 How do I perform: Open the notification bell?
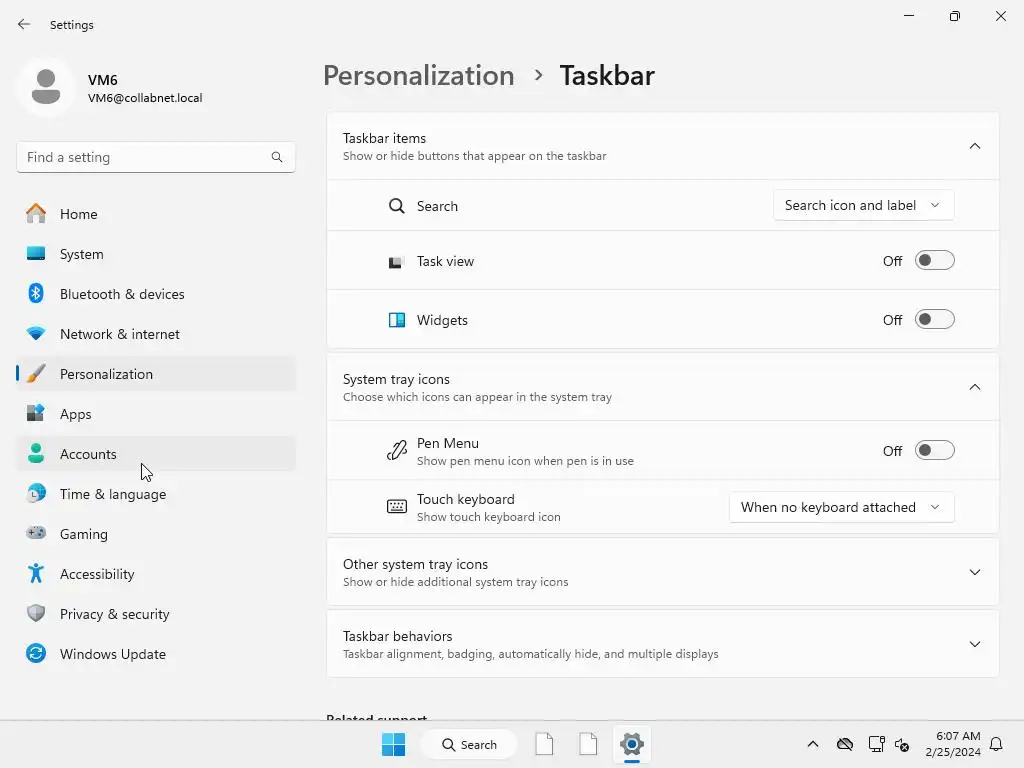tap(996, 744)
